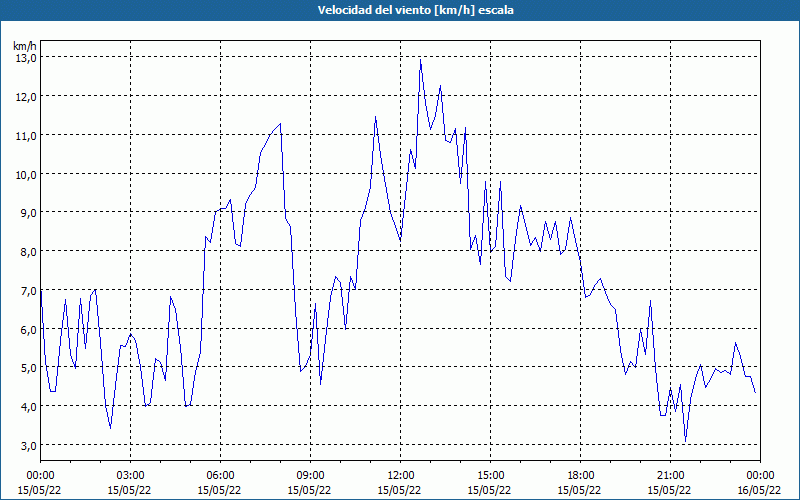Click the 15:00 time axis label

click(490, 476)
